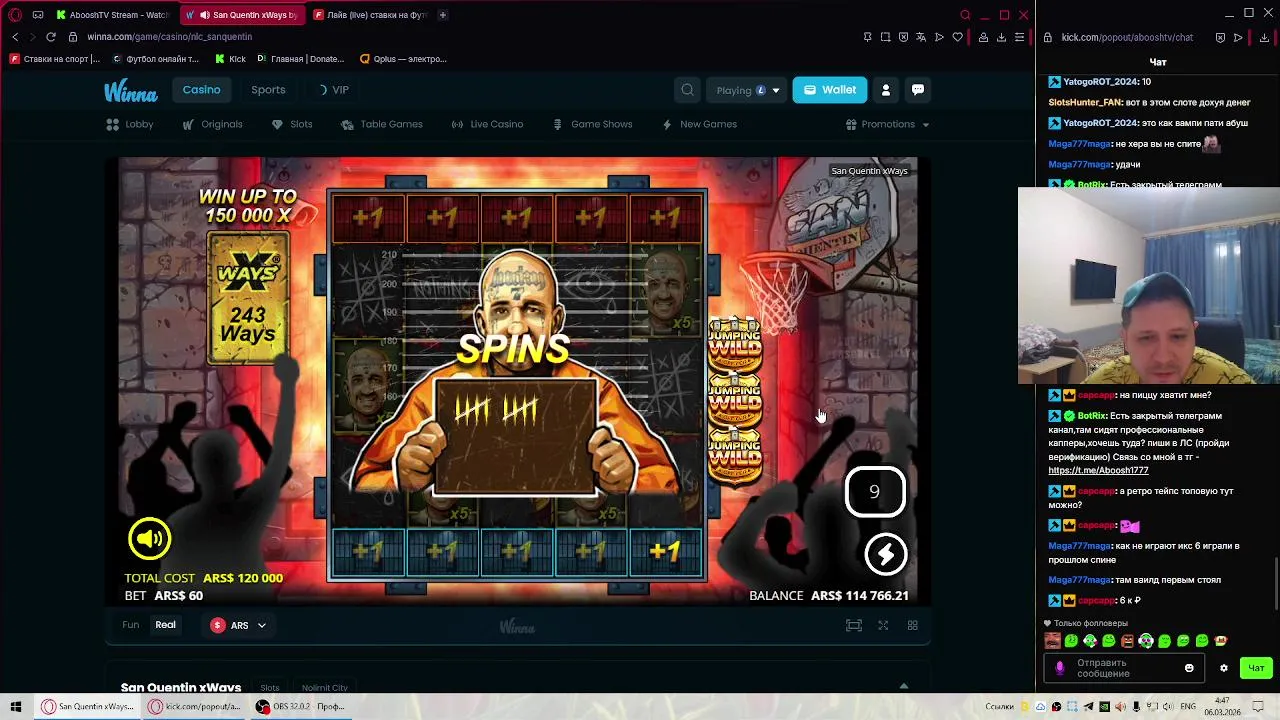Take a page snapshot with the toolbar icon
The height and width of the screenshot is (720, 1280).
pos(885,37)
